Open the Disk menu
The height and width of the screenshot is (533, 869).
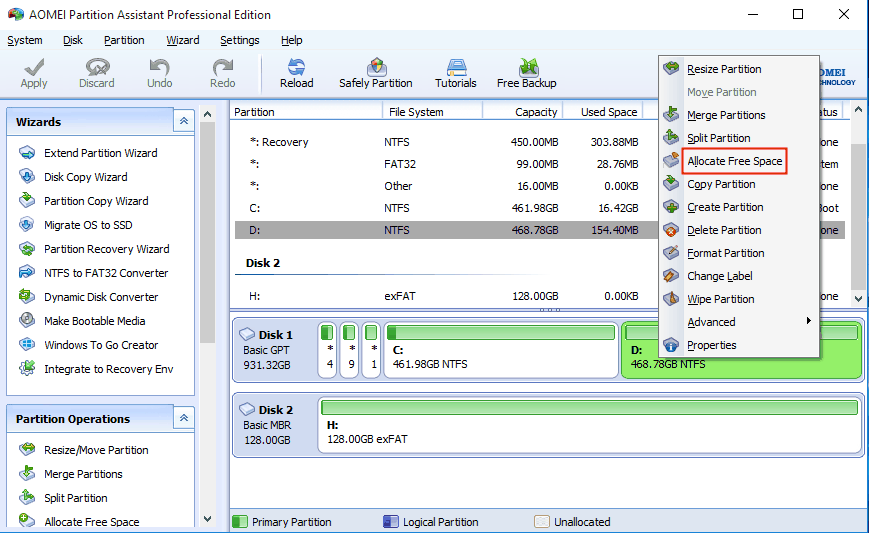(73, 40)
